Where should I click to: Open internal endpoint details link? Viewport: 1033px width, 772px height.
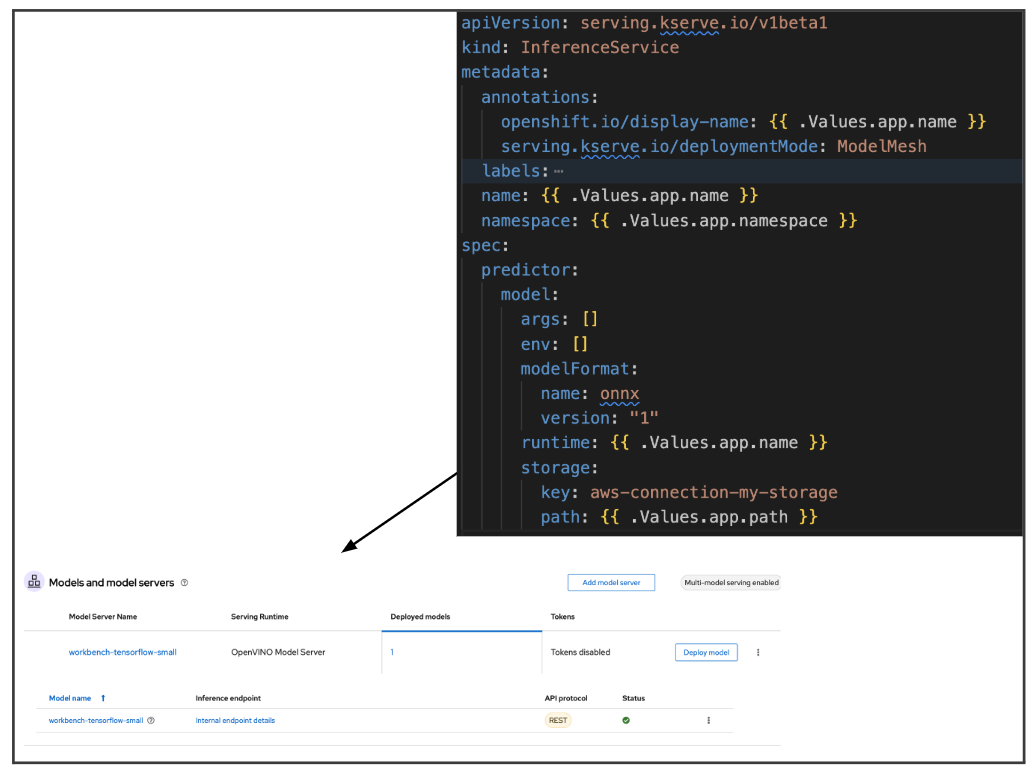coord(235,720)
